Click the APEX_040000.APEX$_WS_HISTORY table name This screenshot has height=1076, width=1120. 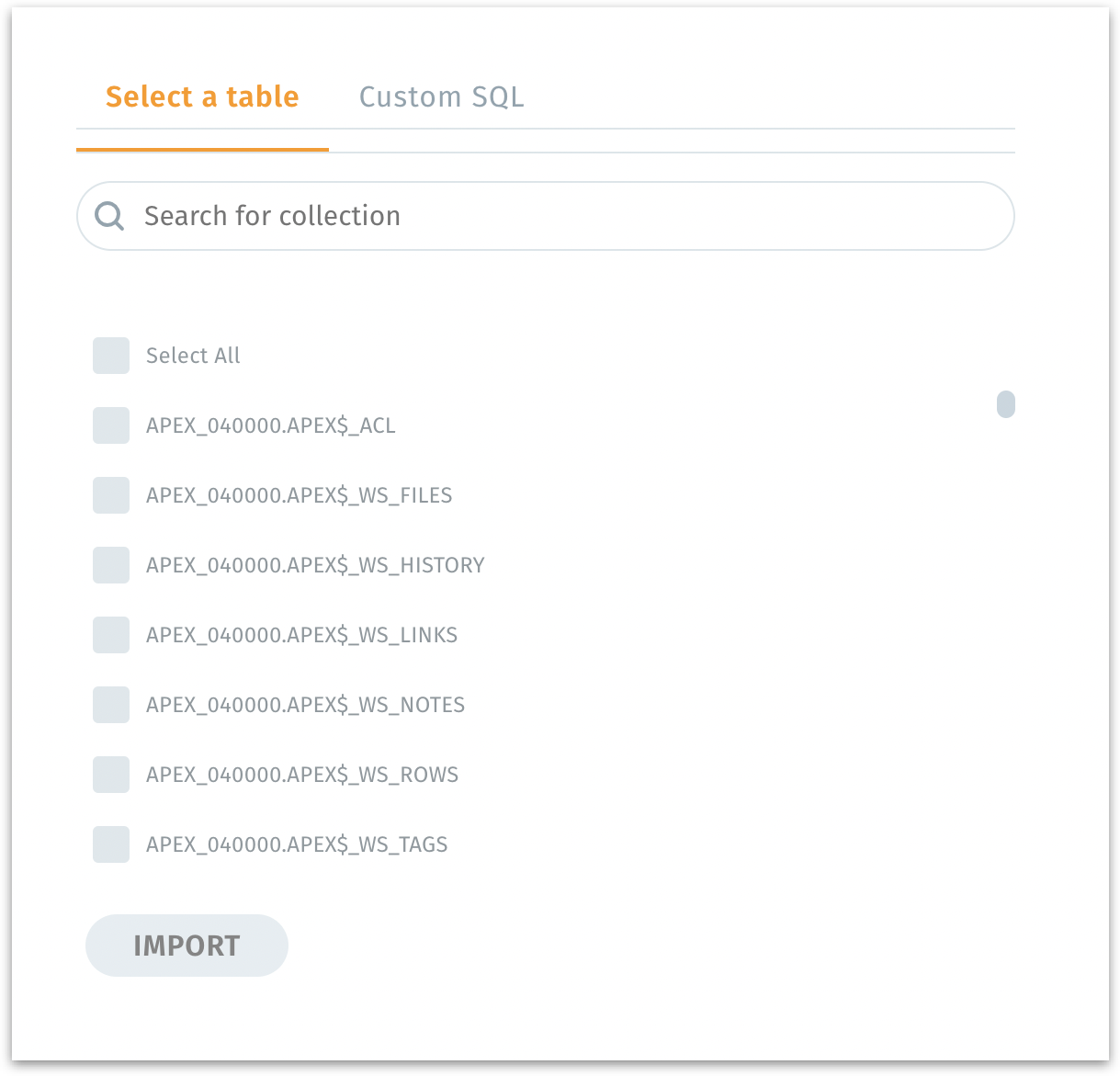click(315, 565)
